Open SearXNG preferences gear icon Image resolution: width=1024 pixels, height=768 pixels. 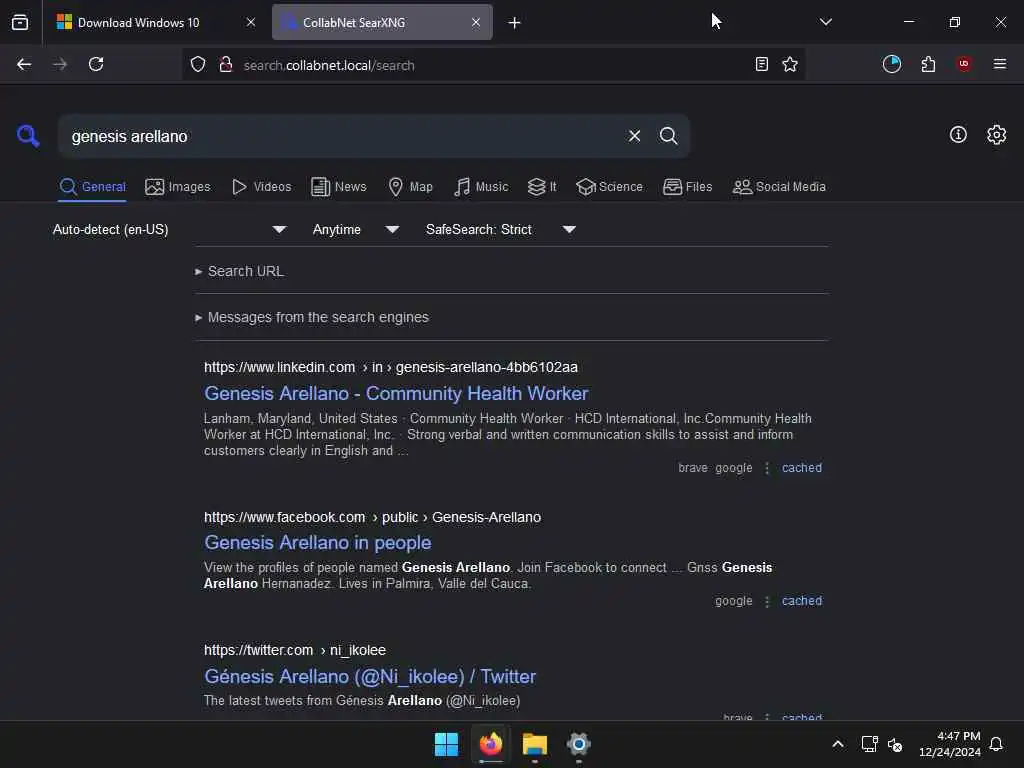coord(997,135)
